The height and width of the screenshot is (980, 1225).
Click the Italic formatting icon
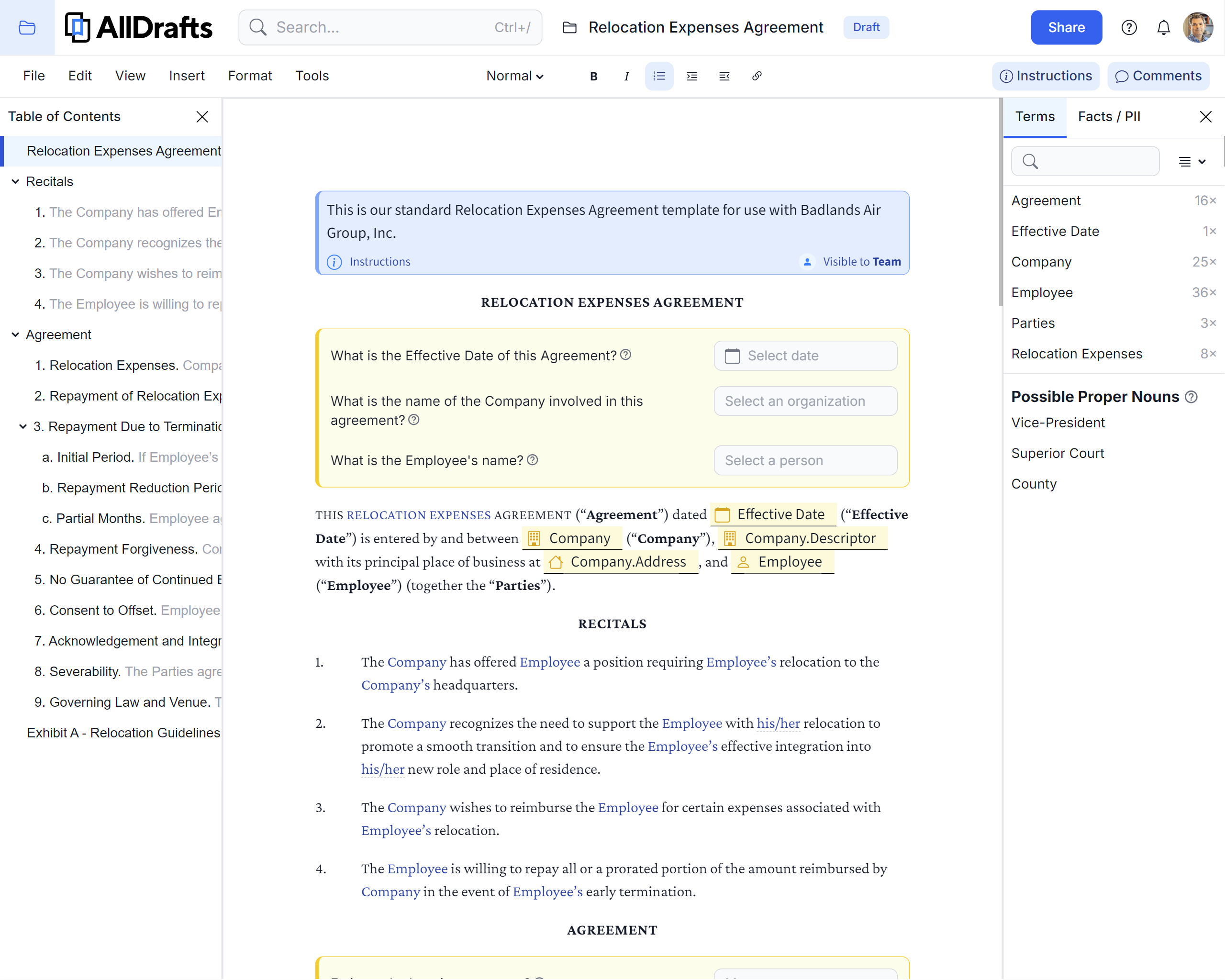[626, 76]
